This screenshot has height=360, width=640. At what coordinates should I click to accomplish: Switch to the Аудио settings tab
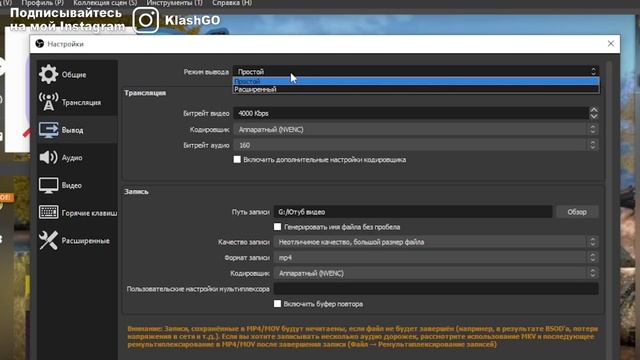coord(77,158)
